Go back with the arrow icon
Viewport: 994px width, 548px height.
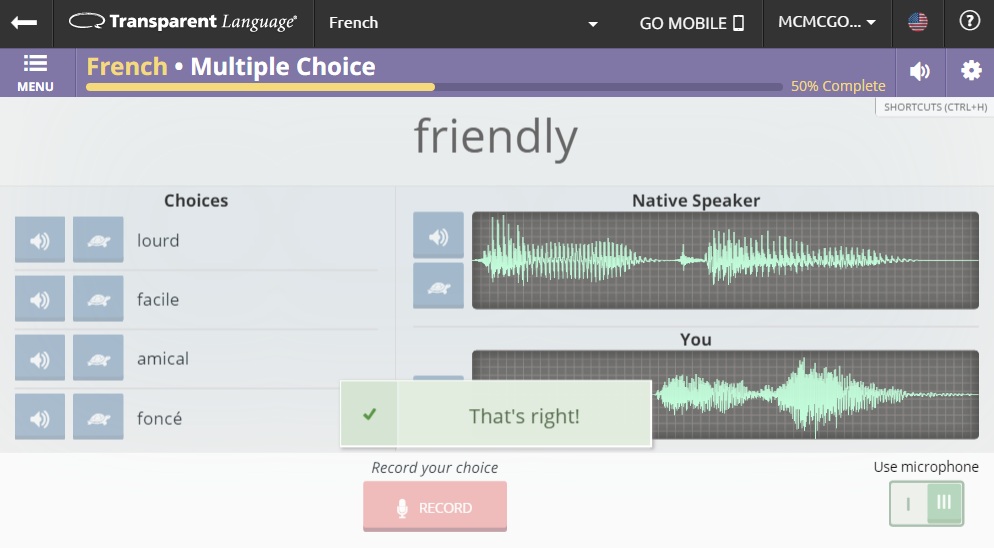(x=25, y=22)
